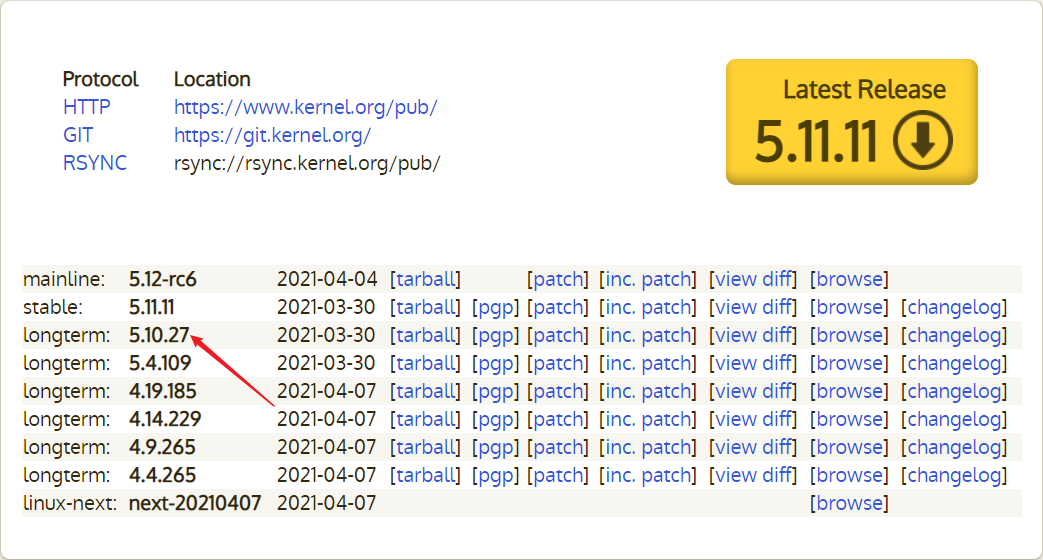Download the longterm 4.14.229 tarball
The image size is (1043, 560).
[425, 420]
